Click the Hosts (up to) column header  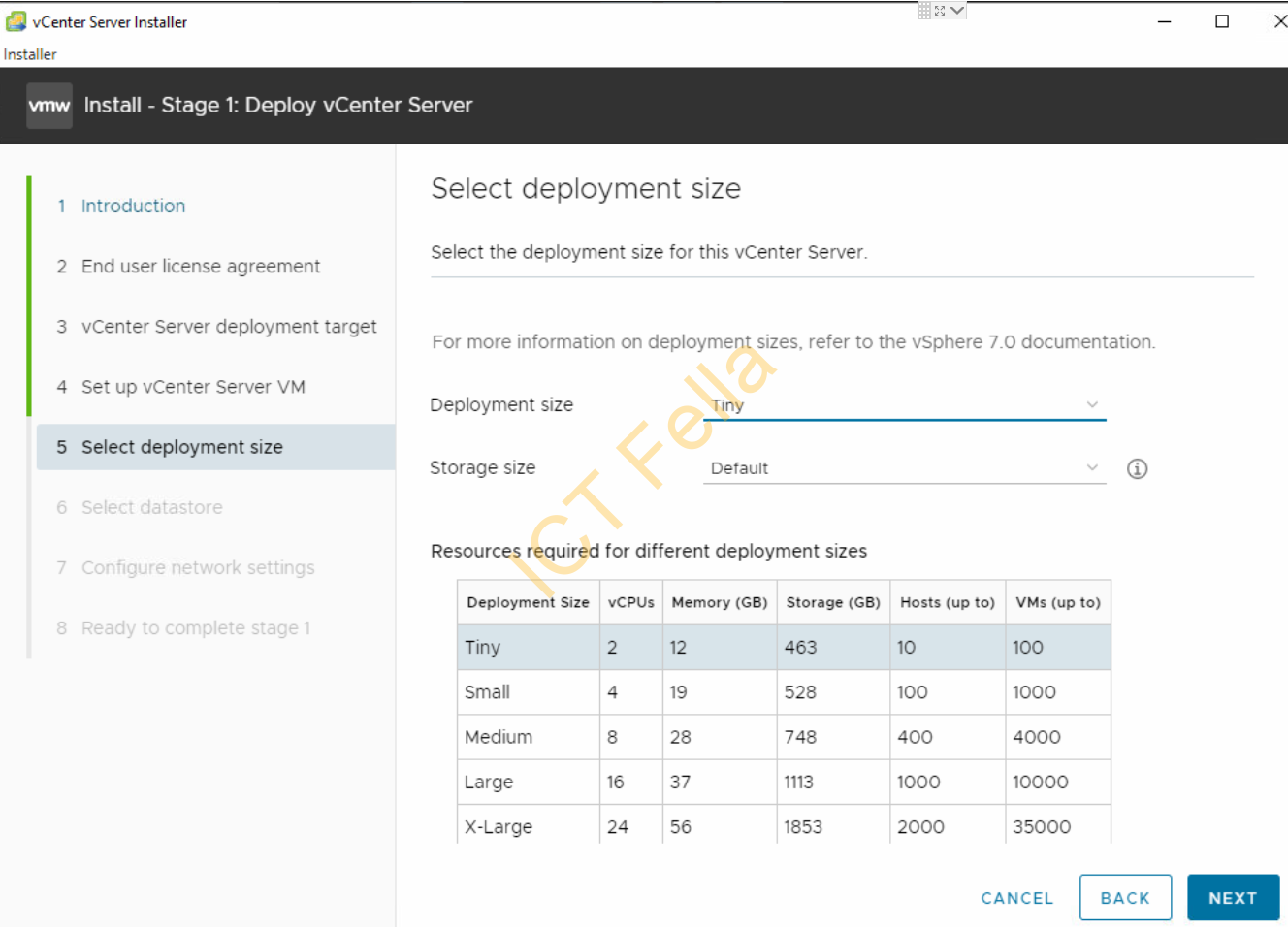[948, 602]
